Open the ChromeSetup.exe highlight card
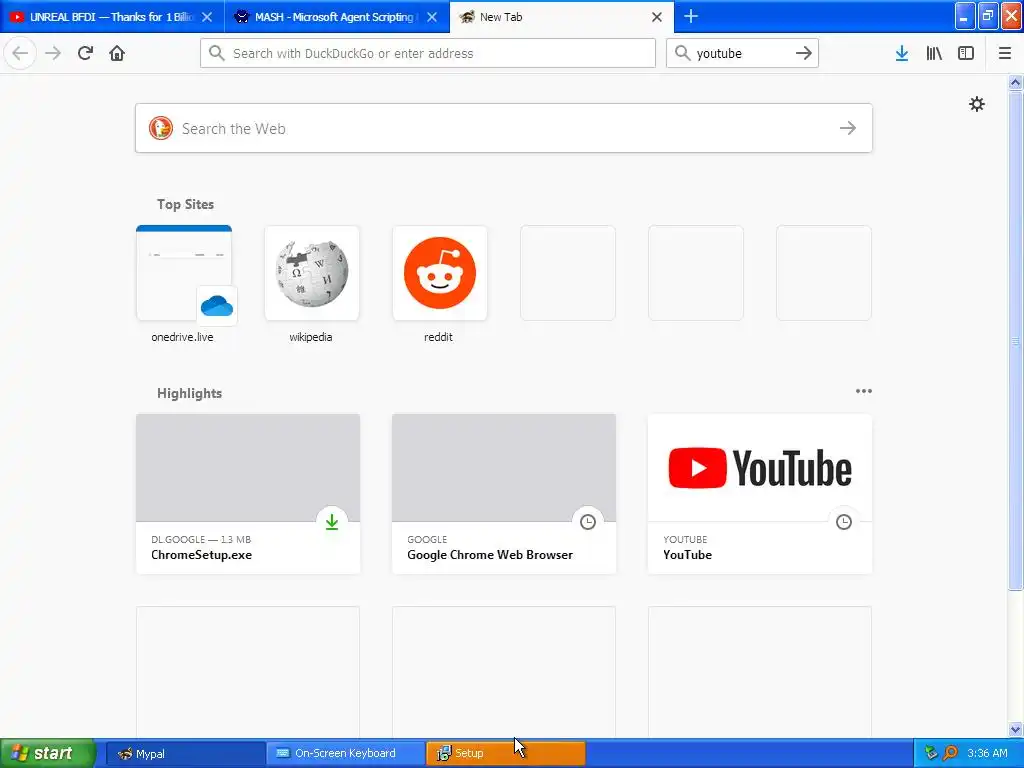 248,494
